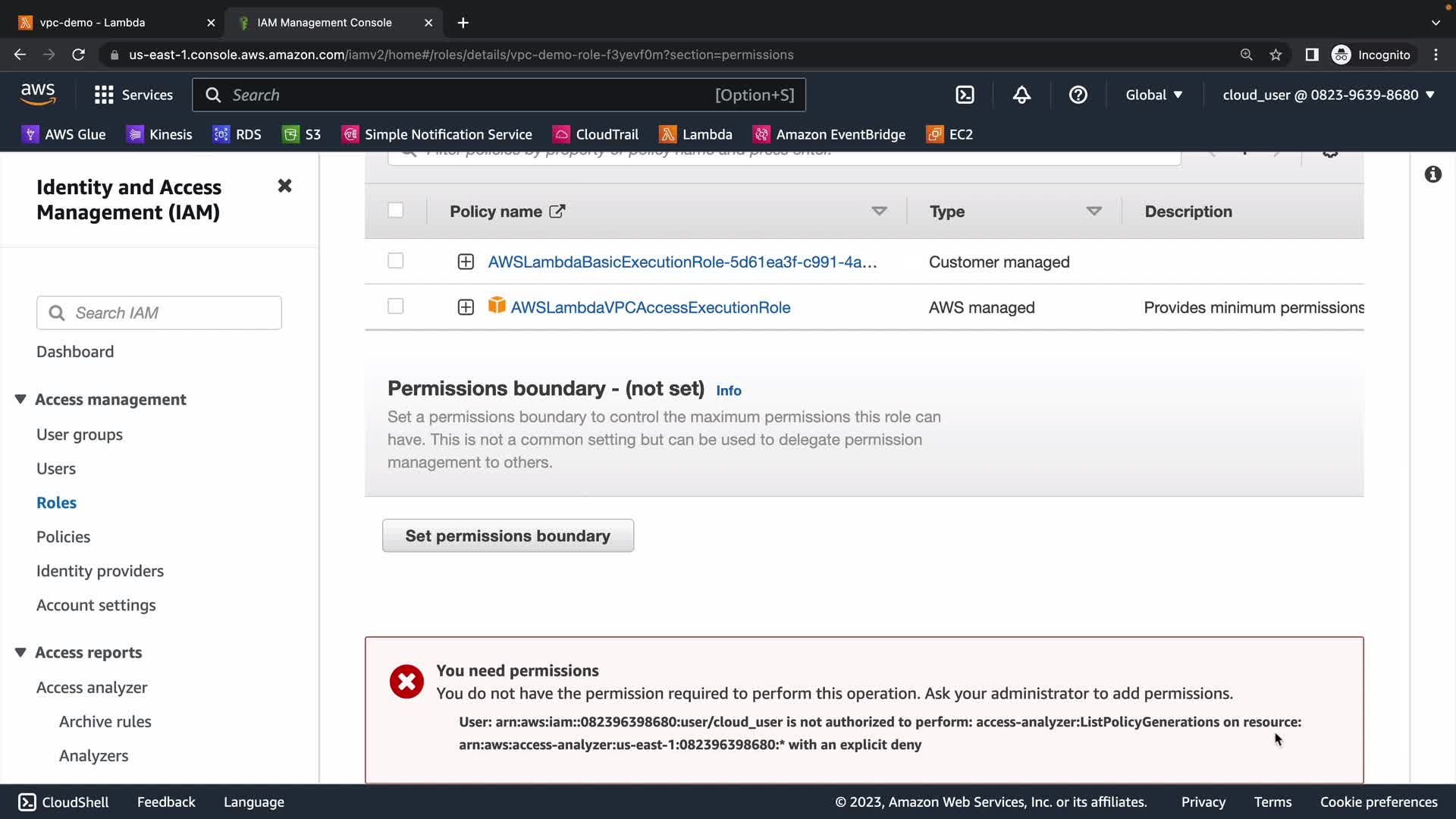The height and width of the screenshot is (819, 1456).
Task: Click the Set permissions boundary button
Action: coord(507,535)
